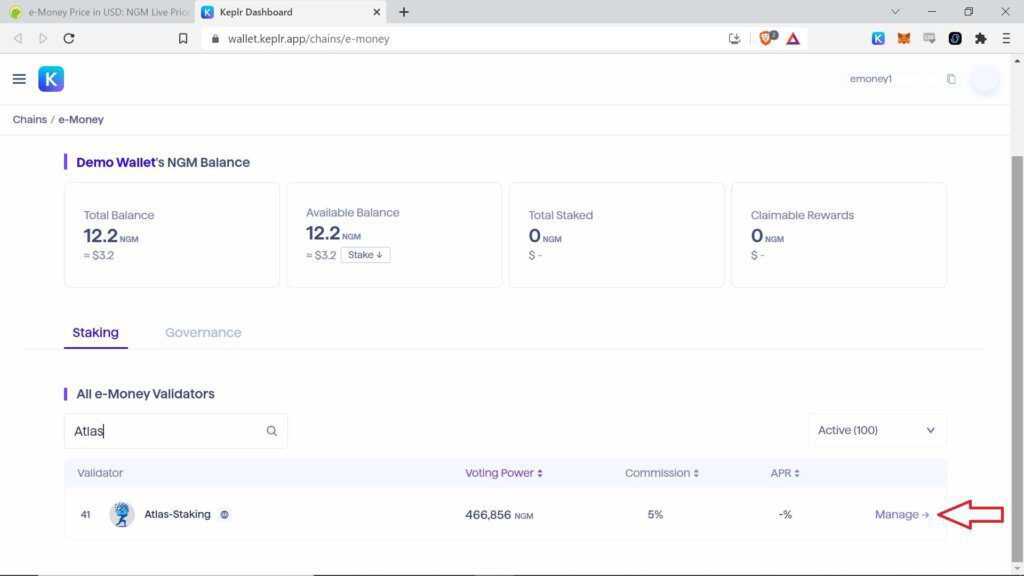Click the address bar URL wallet.keplr.app
1024x576 pixels.
click(x=308, y=39)
